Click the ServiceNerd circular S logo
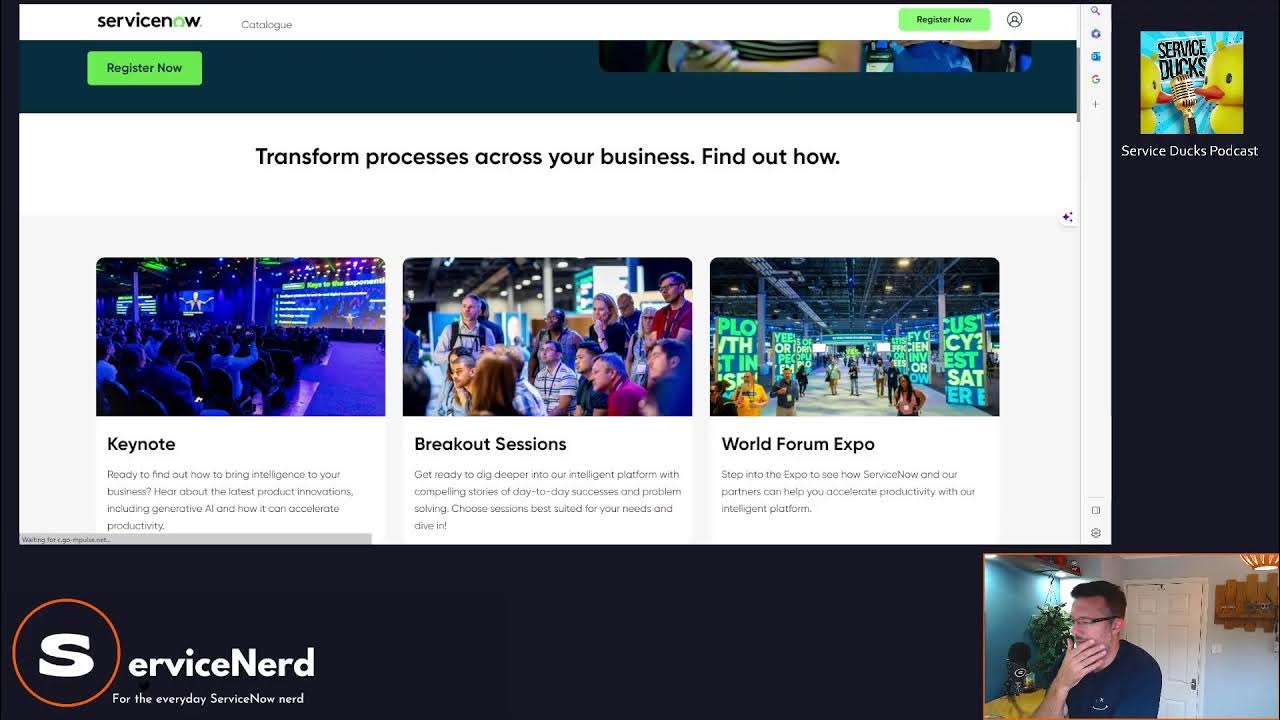This screenshot has width=1280, height=720. click(x=66, y=653)
